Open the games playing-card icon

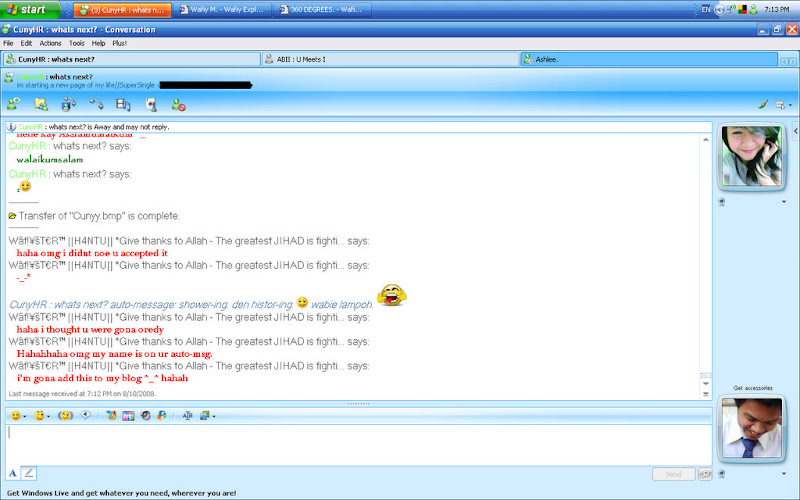point(151,105)
